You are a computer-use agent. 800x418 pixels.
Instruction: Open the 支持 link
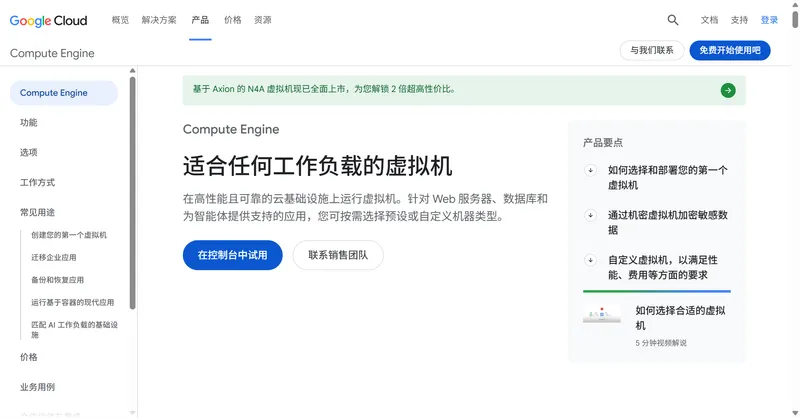(x=739, y=20)
